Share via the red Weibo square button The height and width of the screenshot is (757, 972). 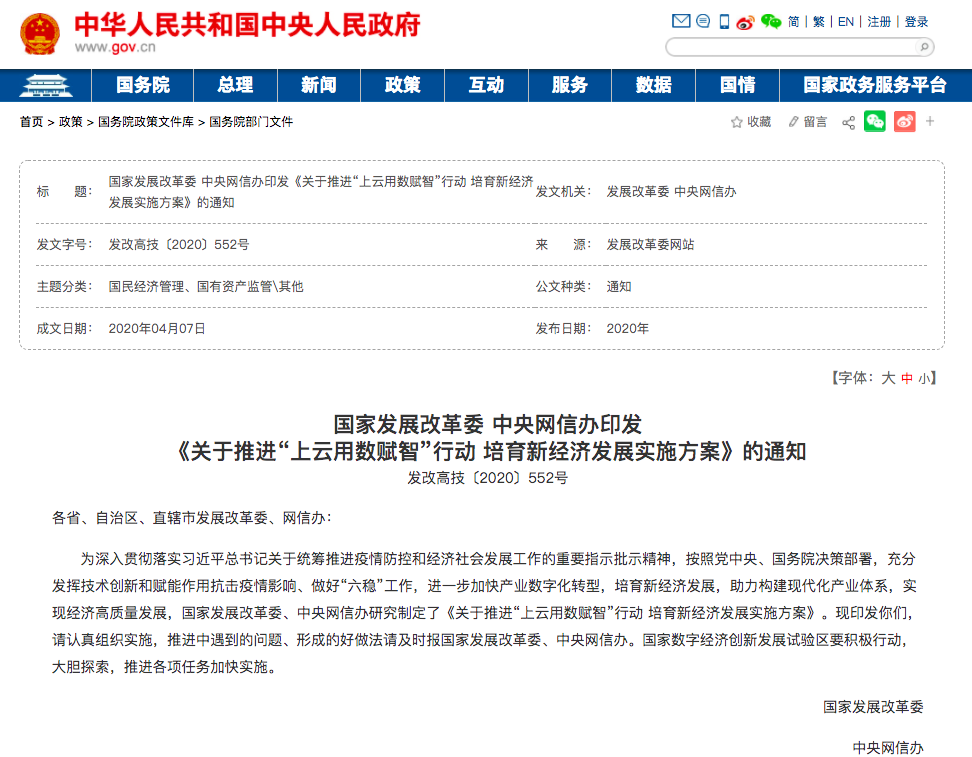[x=904, y=122]
